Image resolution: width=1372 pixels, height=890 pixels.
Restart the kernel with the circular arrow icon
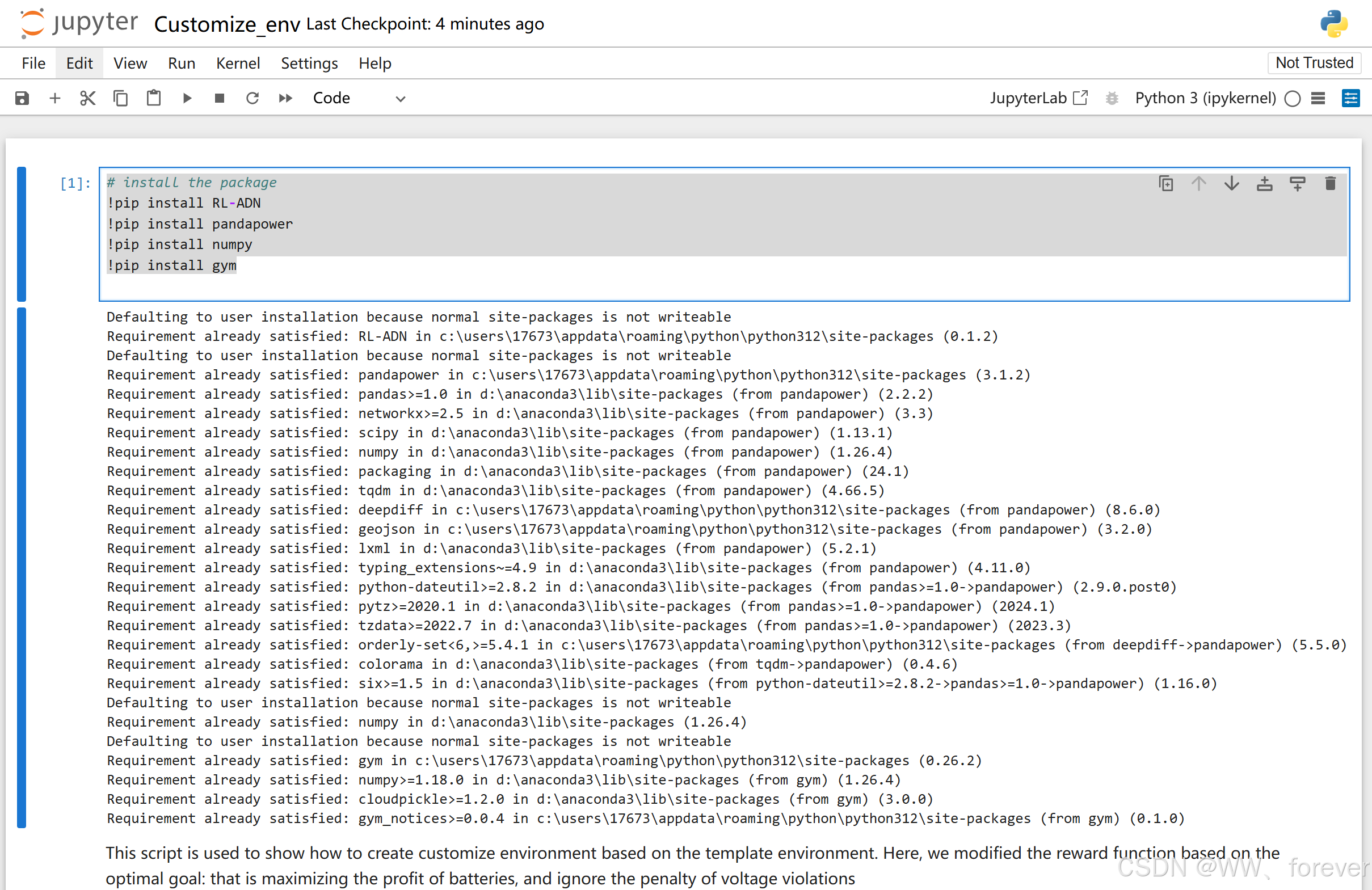[252, 98]
